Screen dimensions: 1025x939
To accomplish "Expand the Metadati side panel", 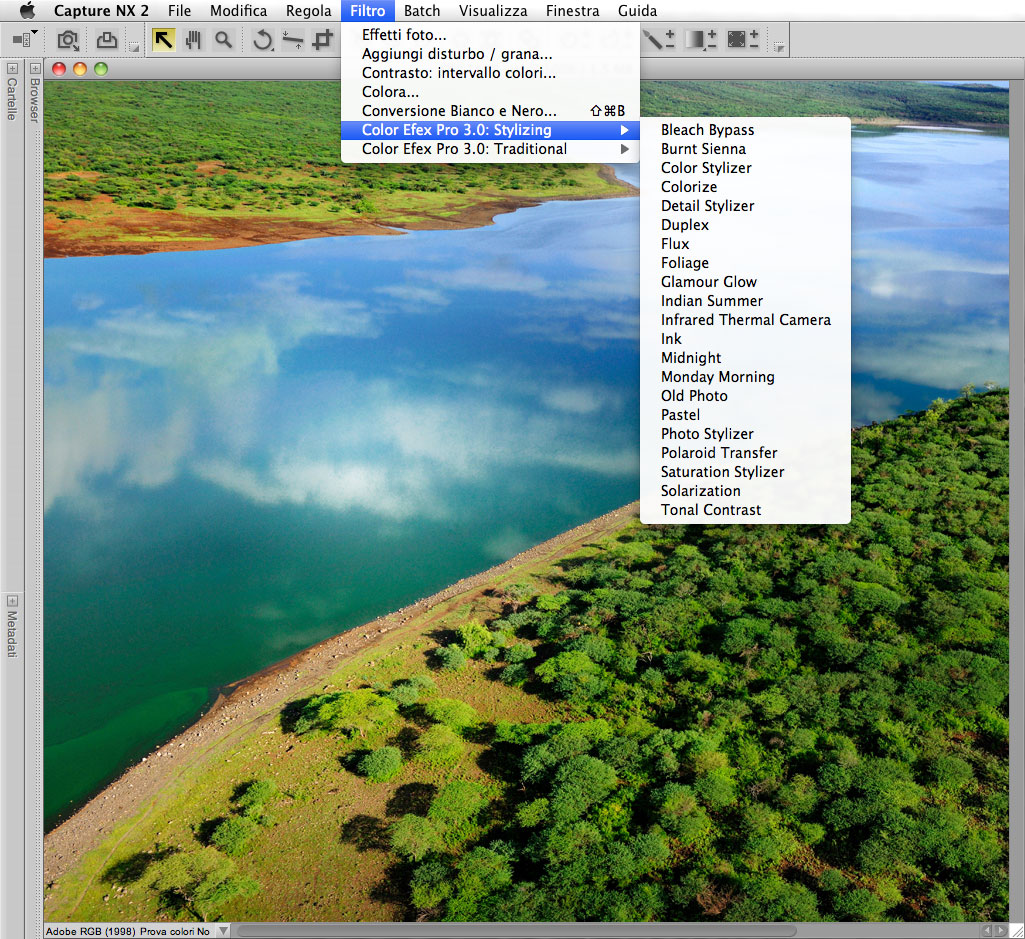I will [x=12, y=600].
